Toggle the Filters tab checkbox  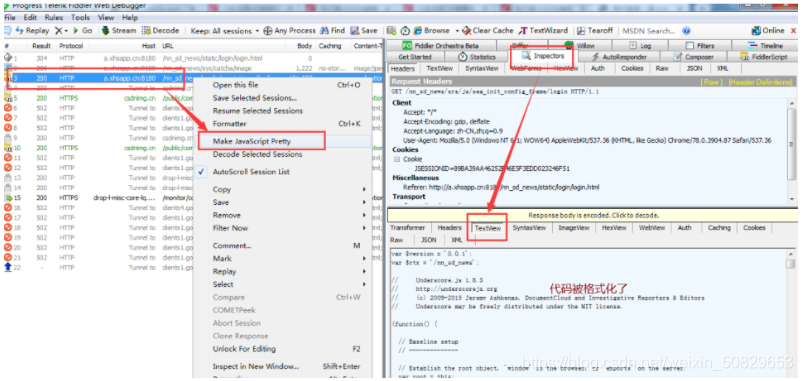click(689, 46)
